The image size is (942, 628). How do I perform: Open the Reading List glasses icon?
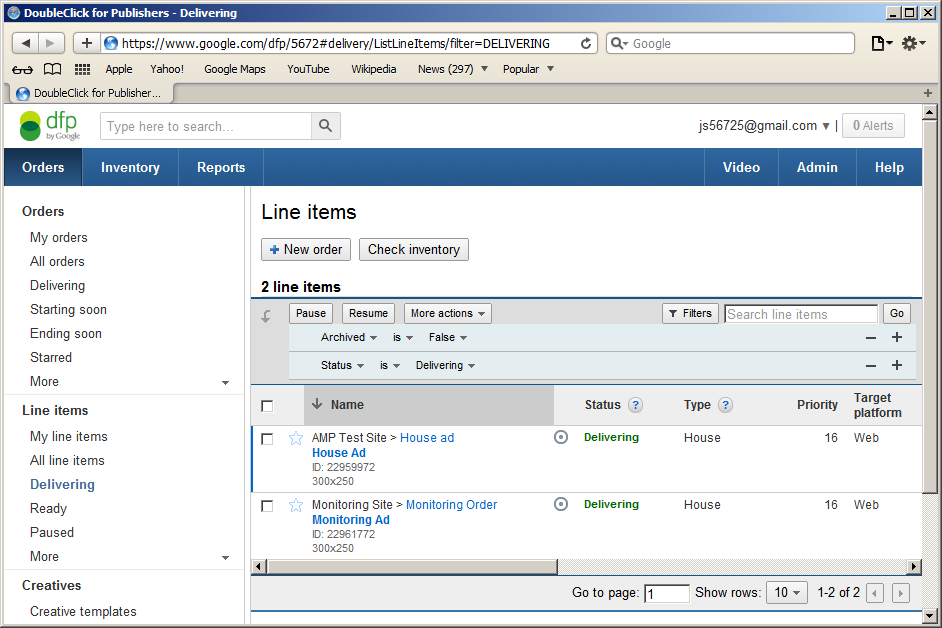22,70
